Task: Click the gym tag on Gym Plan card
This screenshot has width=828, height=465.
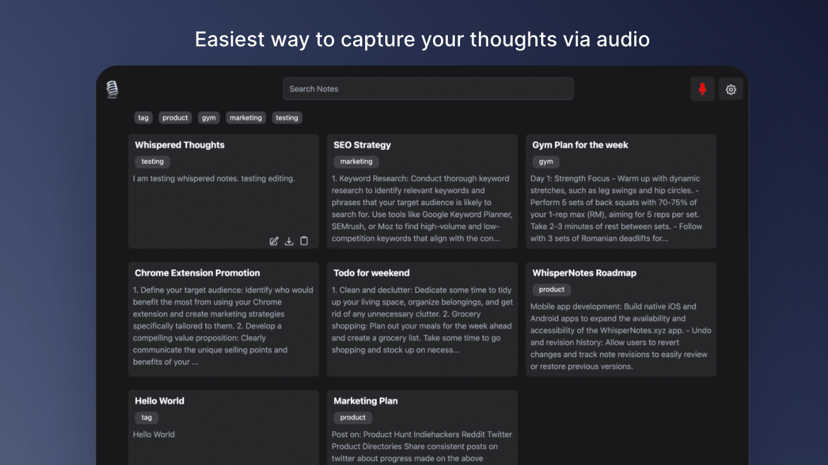Action: (x=545, y=162)
